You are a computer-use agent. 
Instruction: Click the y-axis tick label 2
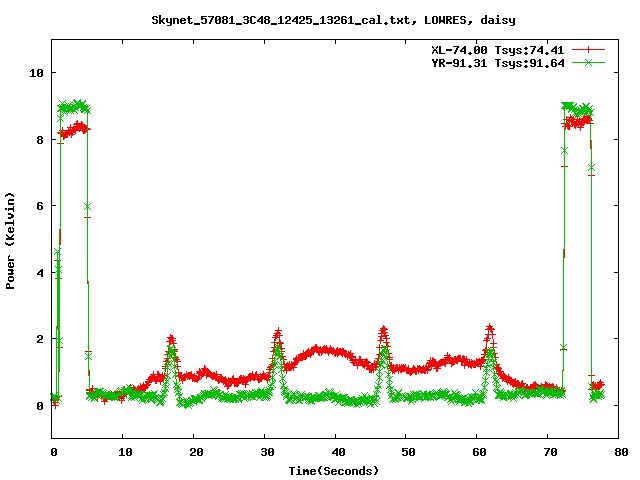[40, 339]
